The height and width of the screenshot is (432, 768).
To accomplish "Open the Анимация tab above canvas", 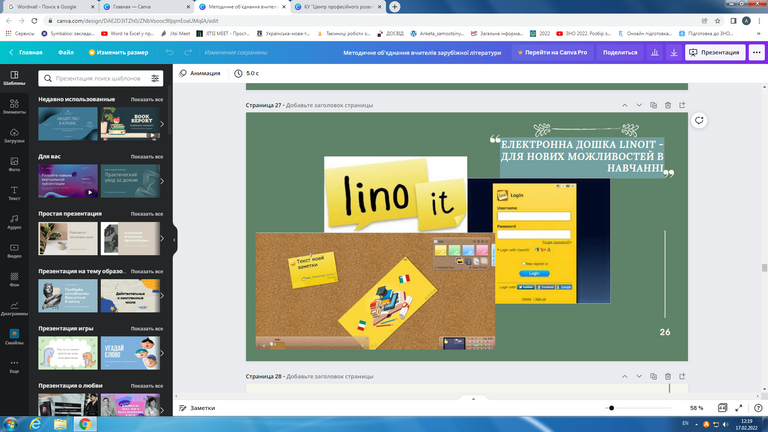I will coord(200,73).
